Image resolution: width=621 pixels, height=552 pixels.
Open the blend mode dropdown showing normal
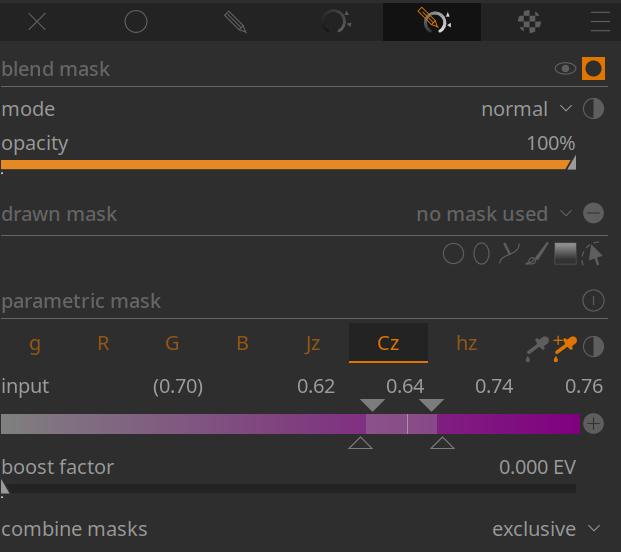(x=526, y=109)
